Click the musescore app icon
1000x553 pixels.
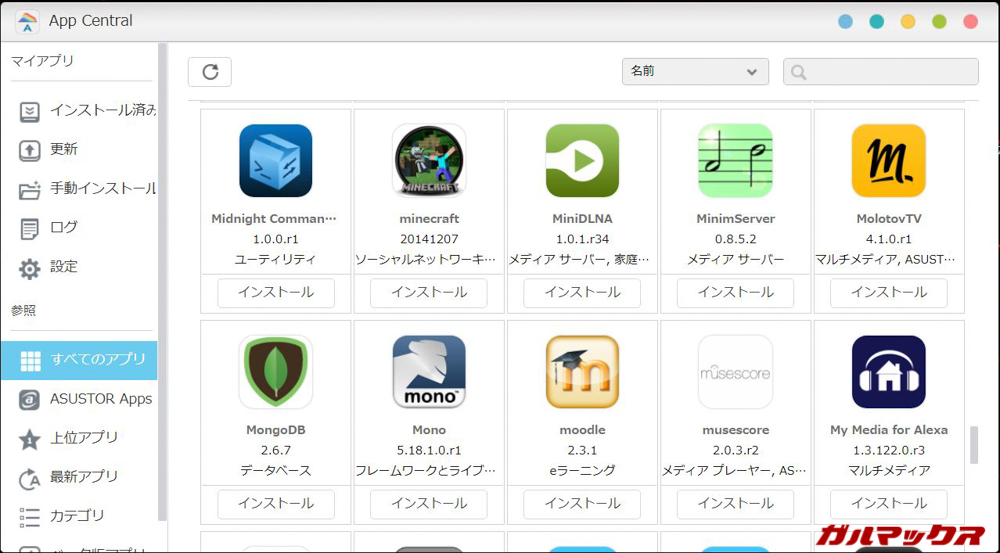(x=735, y=372)
